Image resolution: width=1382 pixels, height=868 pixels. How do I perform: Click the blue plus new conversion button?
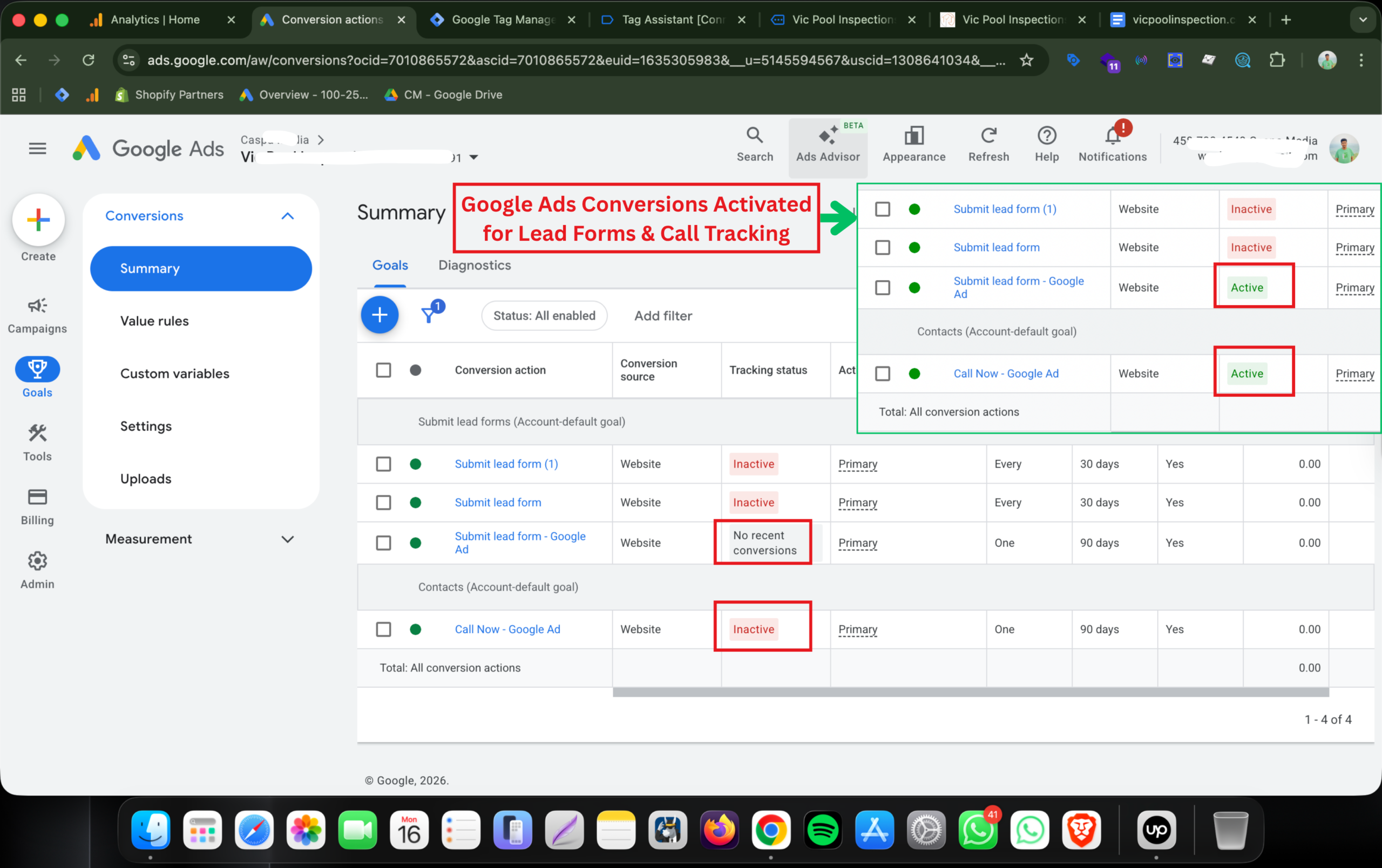point(380,315)
